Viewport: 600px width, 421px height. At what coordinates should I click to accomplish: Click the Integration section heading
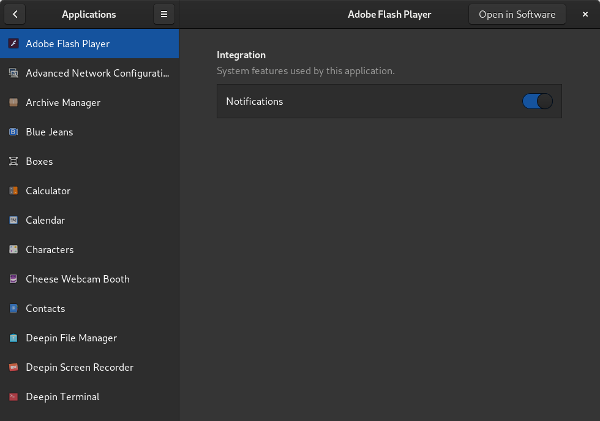[241, 55]
